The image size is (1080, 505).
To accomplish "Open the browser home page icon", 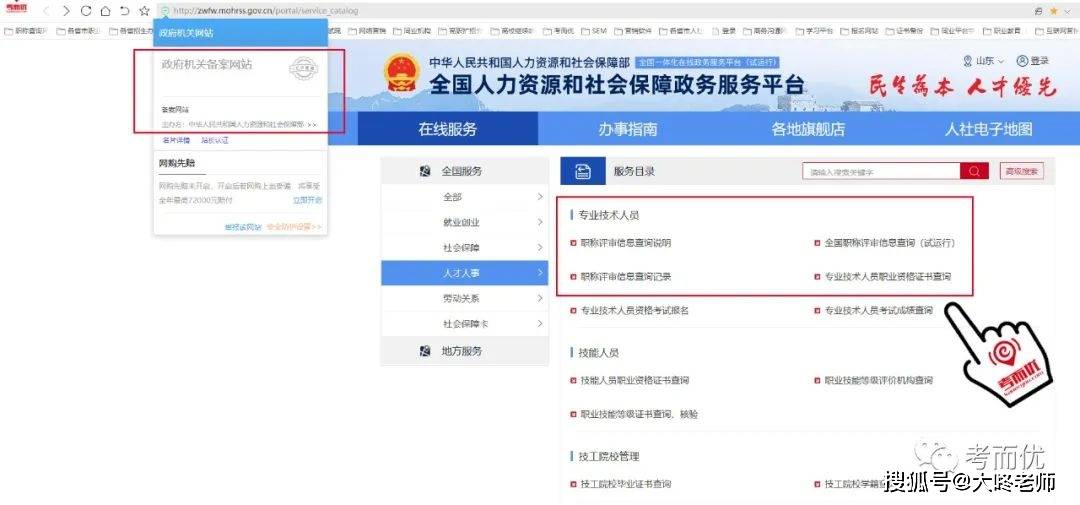I will coord(105,11).
